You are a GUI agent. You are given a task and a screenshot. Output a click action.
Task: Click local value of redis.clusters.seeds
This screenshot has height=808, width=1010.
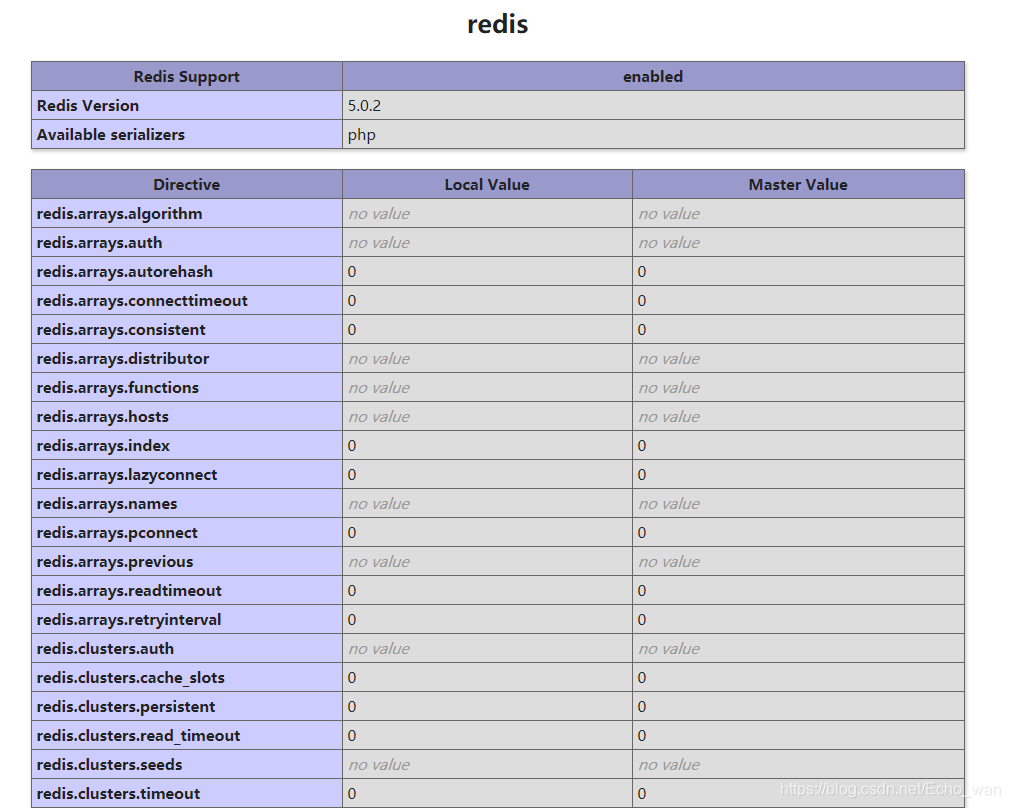[379, 765]
